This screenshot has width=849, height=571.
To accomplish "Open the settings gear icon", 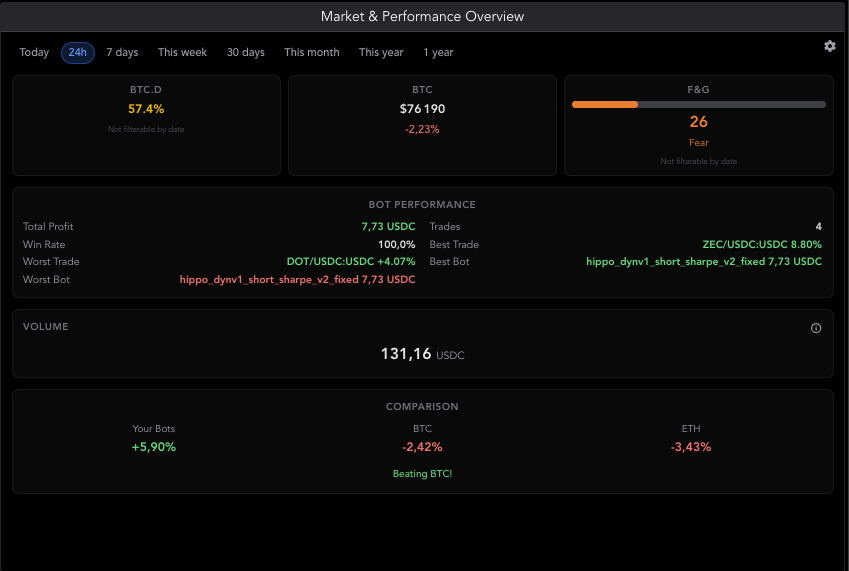I will pos(830,46).
